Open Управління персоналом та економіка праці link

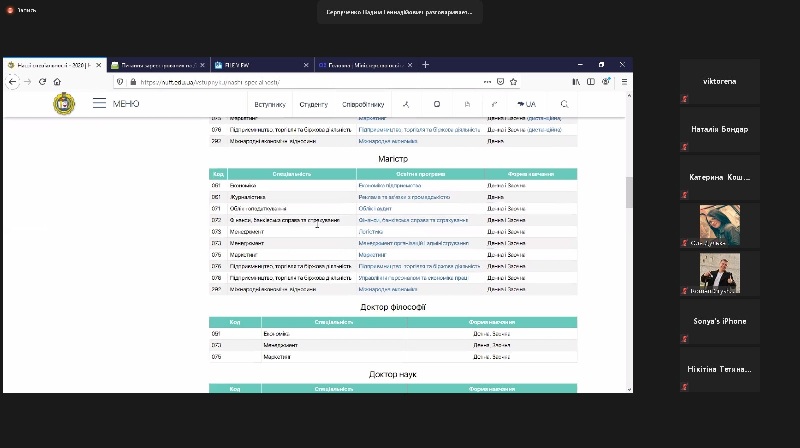tap(413, 278)
